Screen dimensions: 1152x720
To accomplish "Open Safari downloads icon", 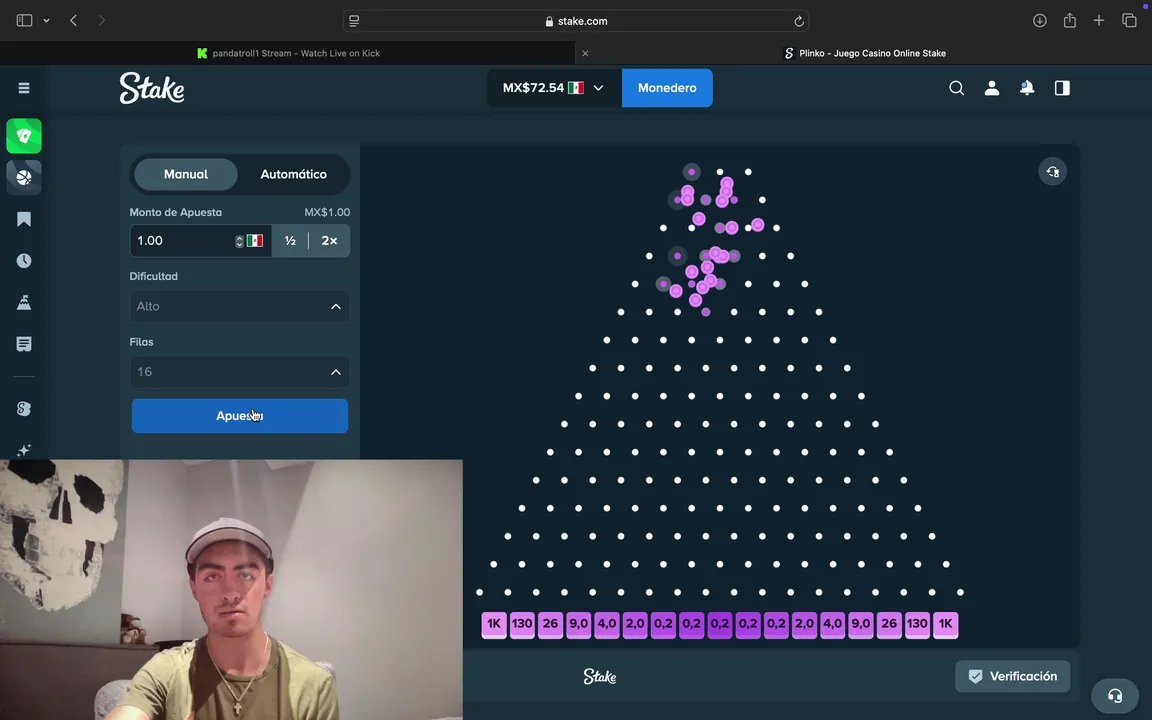I will point(1040,21).
